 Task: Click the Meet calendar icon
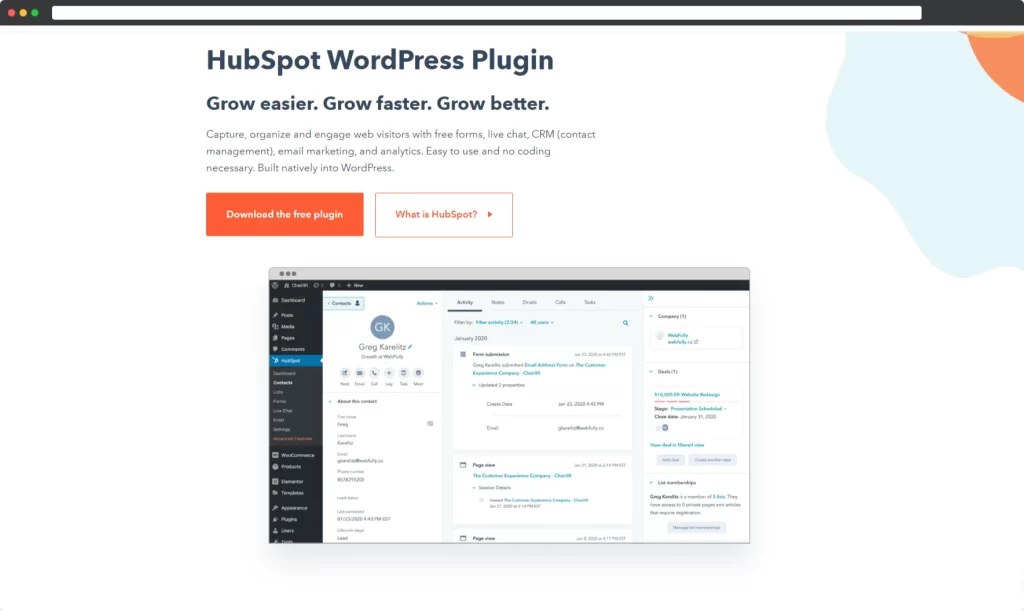pos(419,373)
